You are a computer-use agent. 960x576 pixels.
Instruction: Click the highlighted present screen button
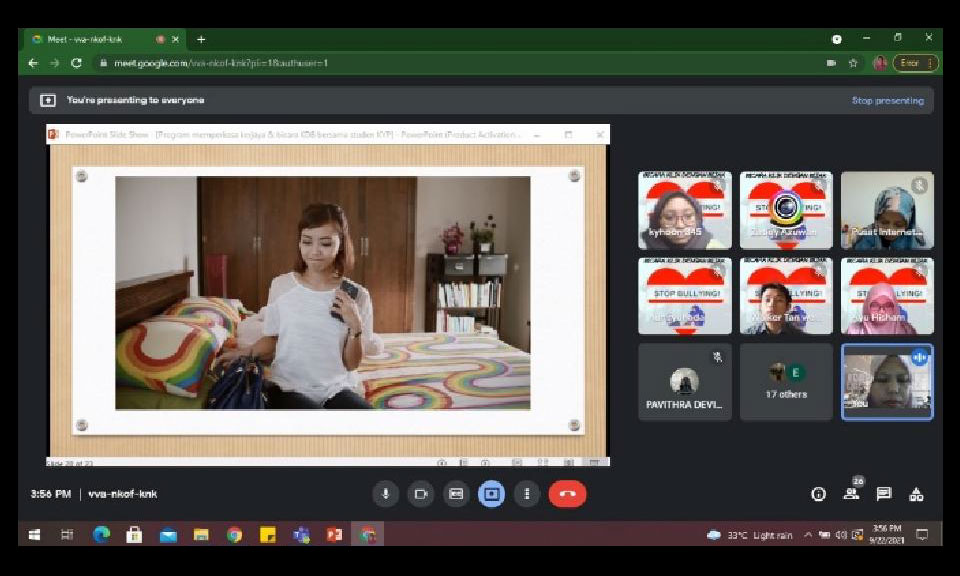click(x=491, y=494)
